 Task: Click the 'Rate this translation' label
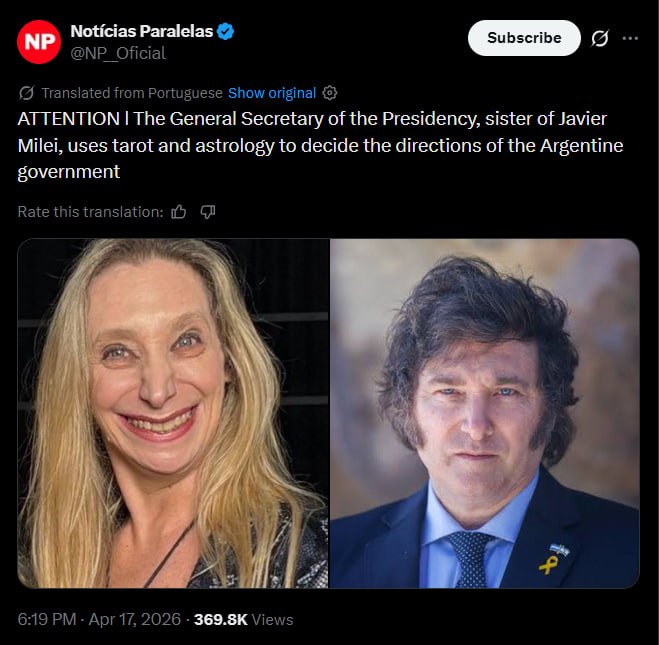click(90, 212)
